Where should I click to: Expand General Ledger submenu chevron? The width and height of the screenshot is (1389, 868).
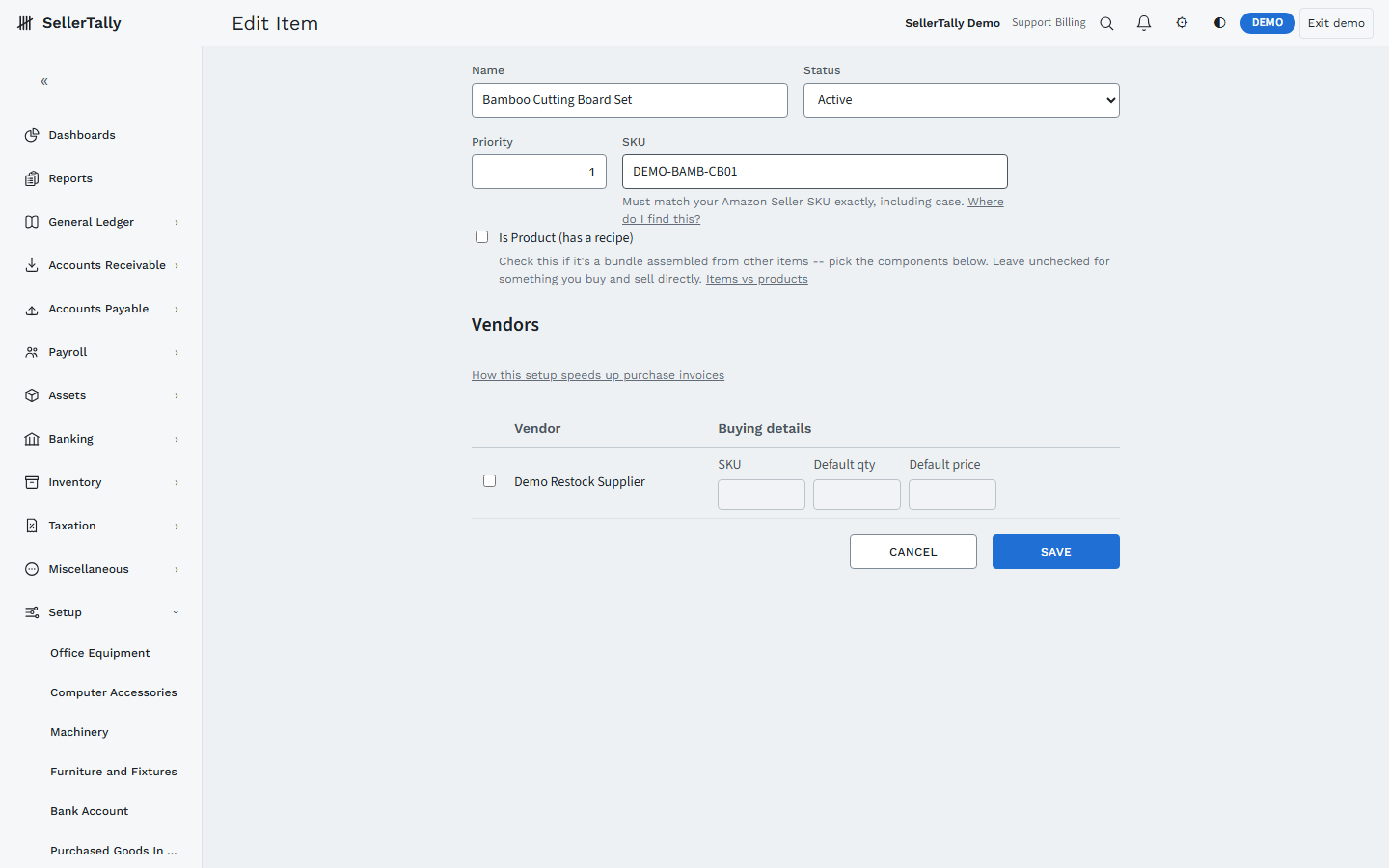click(x=177, y=223)
